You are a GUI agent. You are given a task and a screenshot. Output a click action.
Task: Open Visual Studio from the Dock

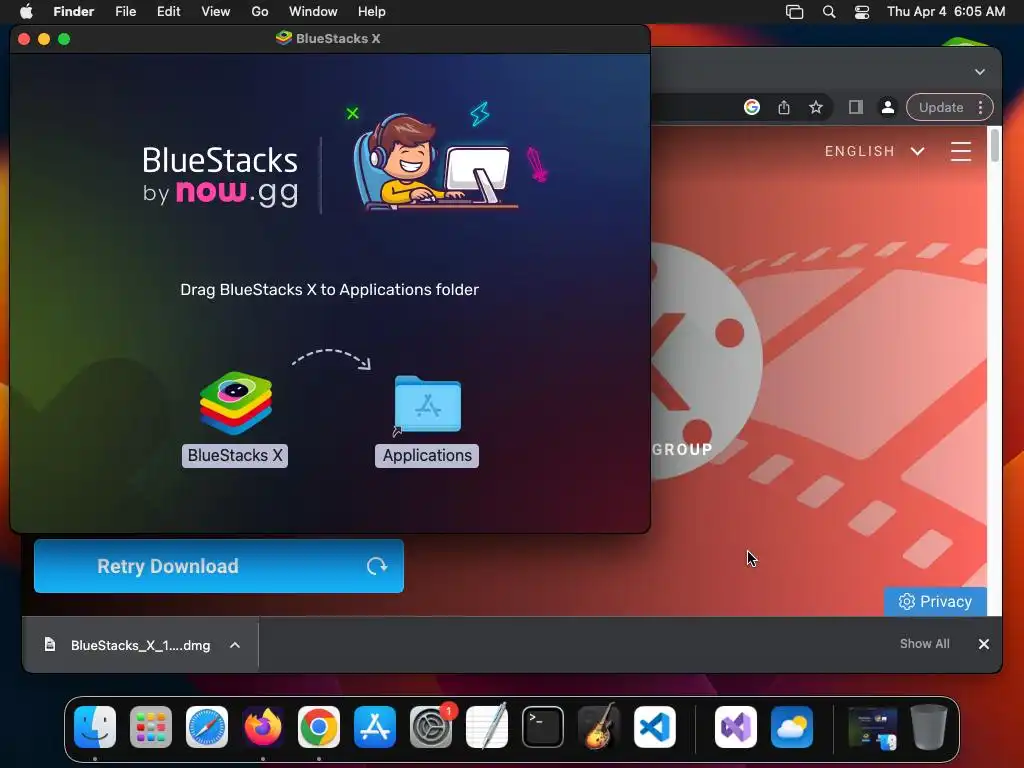pos(736,727)
